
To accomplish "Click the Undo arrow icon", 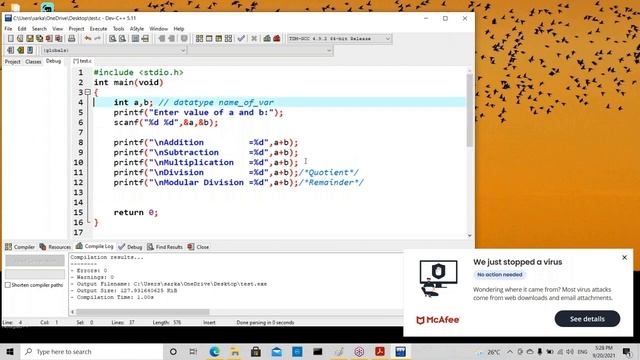I will [x=87, y=38].
